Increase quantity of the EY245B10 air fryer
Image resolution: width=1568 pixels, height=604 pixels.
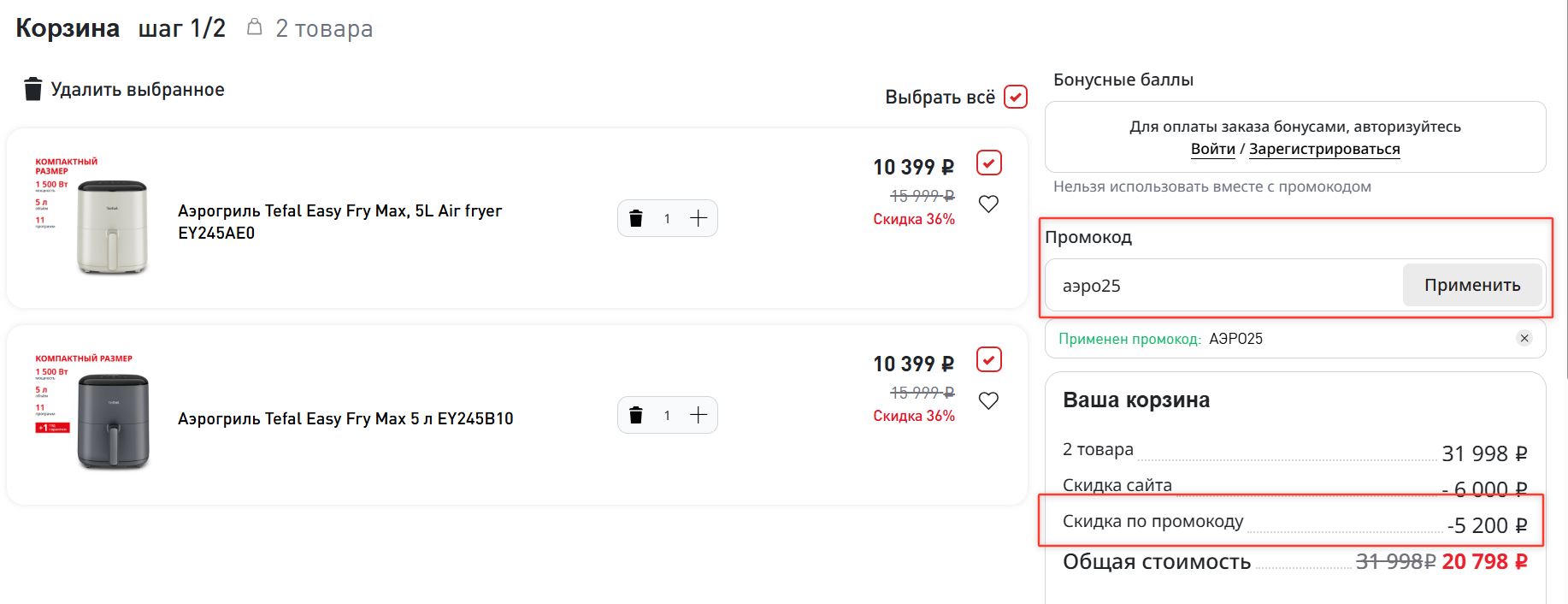[x=699, y=415]
